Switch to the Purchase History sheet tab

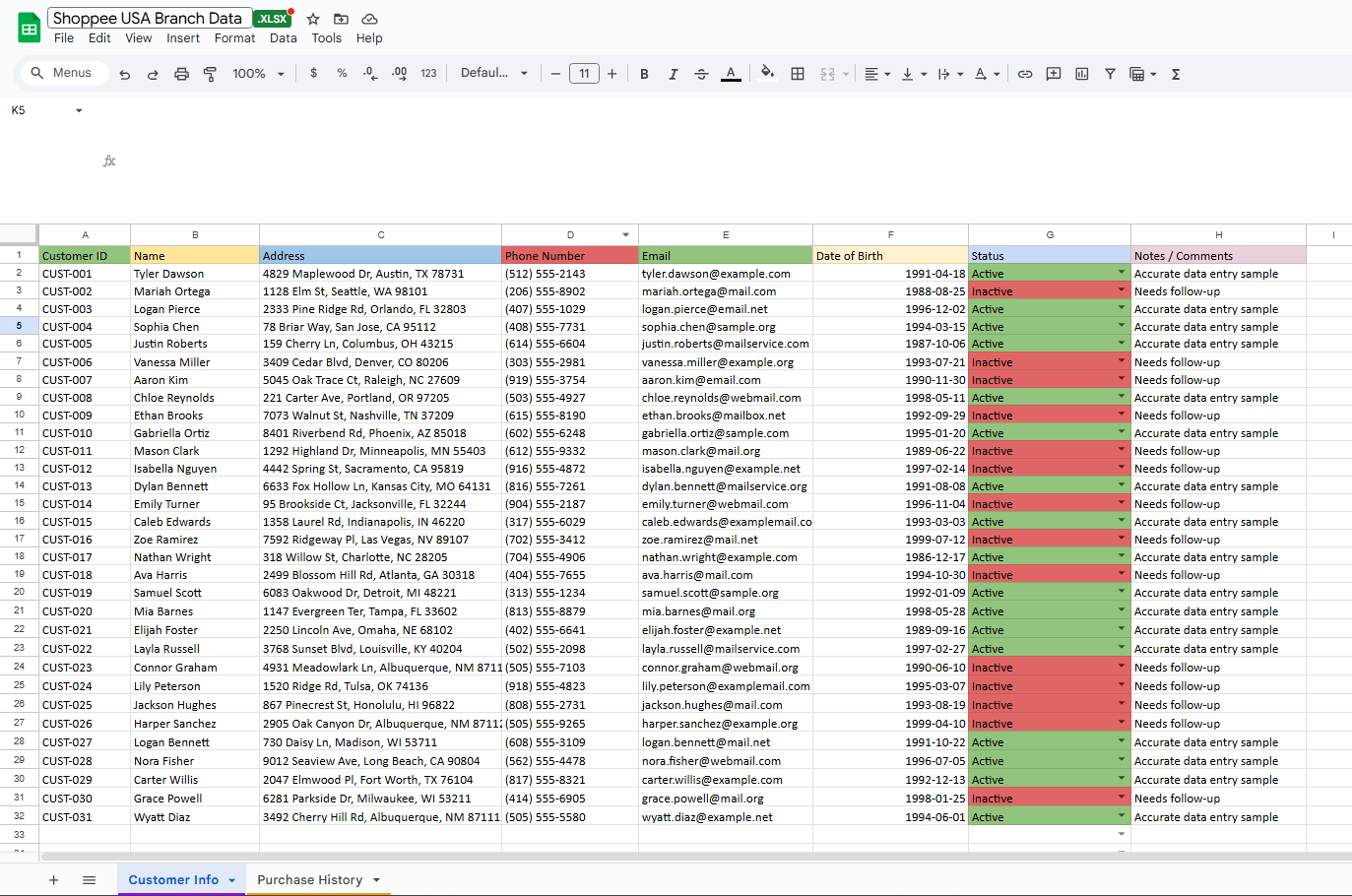[309, 880]
